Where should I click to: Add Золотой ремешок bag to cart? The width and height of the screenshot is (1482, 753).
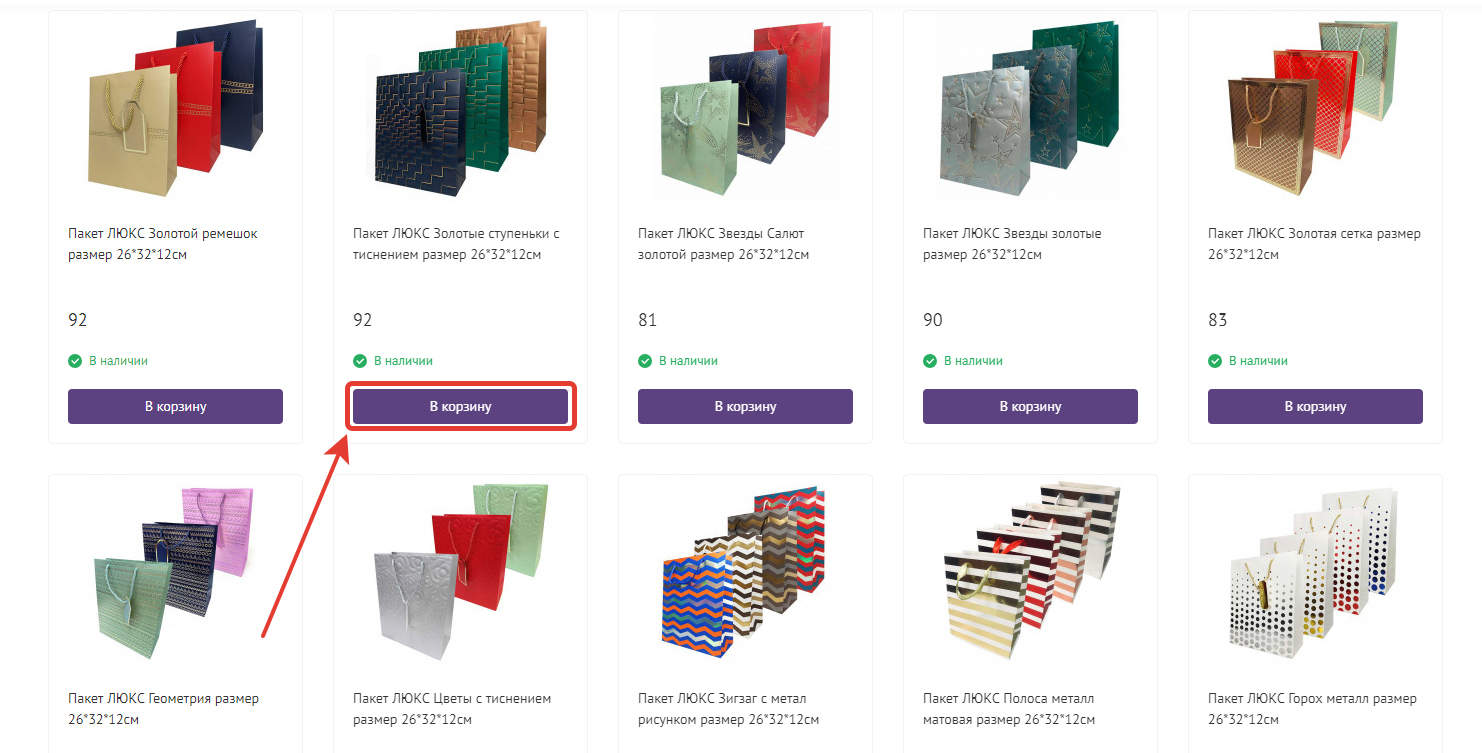tap(175, 406)
